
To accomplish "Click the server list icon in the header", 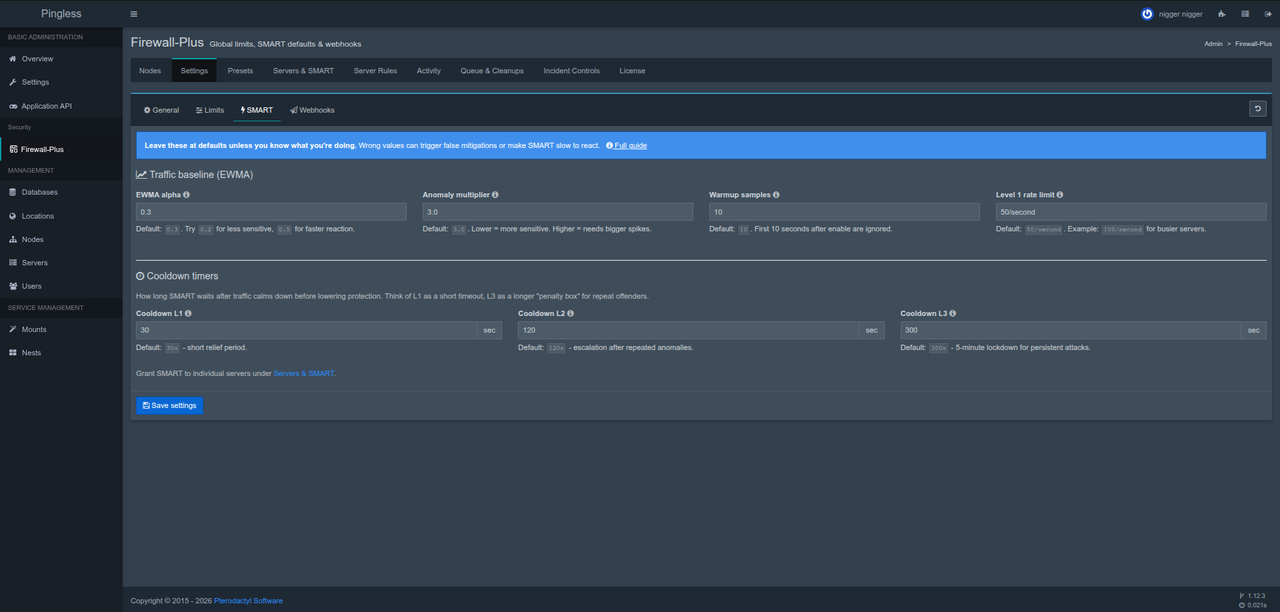I will 1245,14.
